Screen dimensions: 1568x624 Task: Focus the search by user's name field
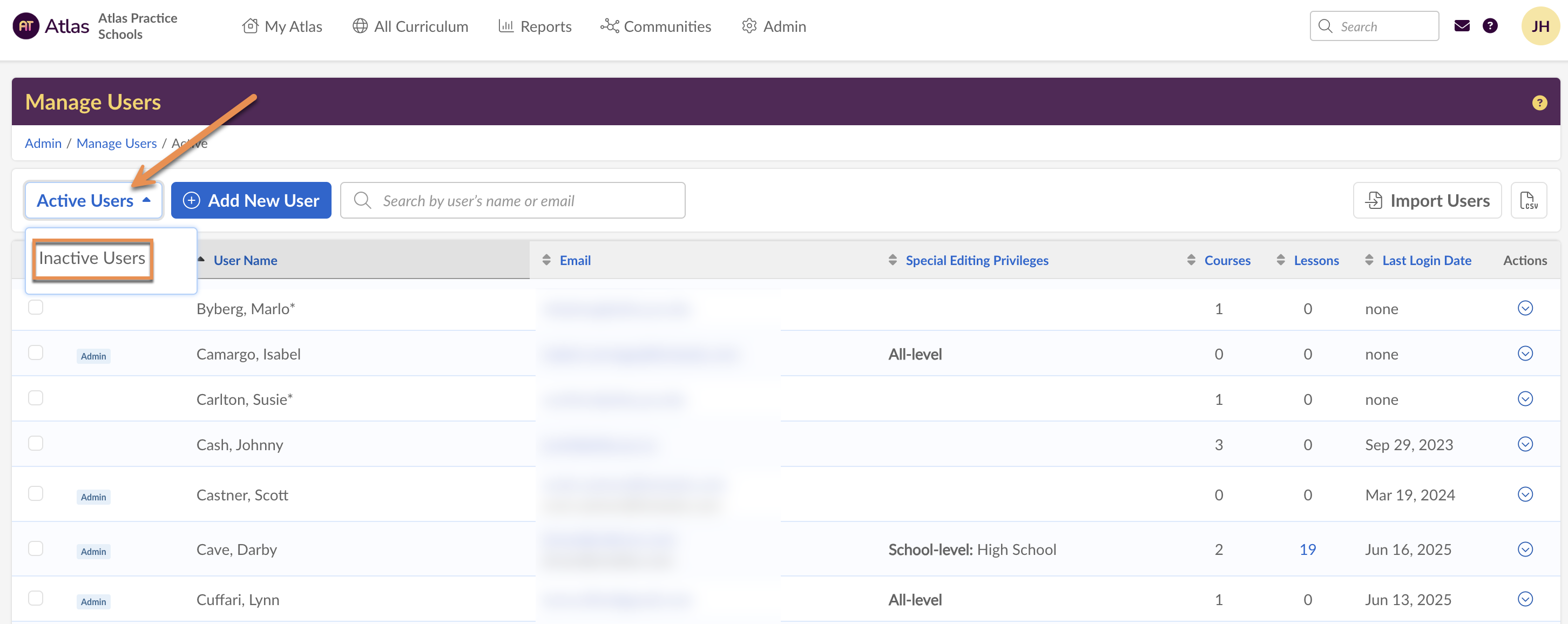(513, 200)
